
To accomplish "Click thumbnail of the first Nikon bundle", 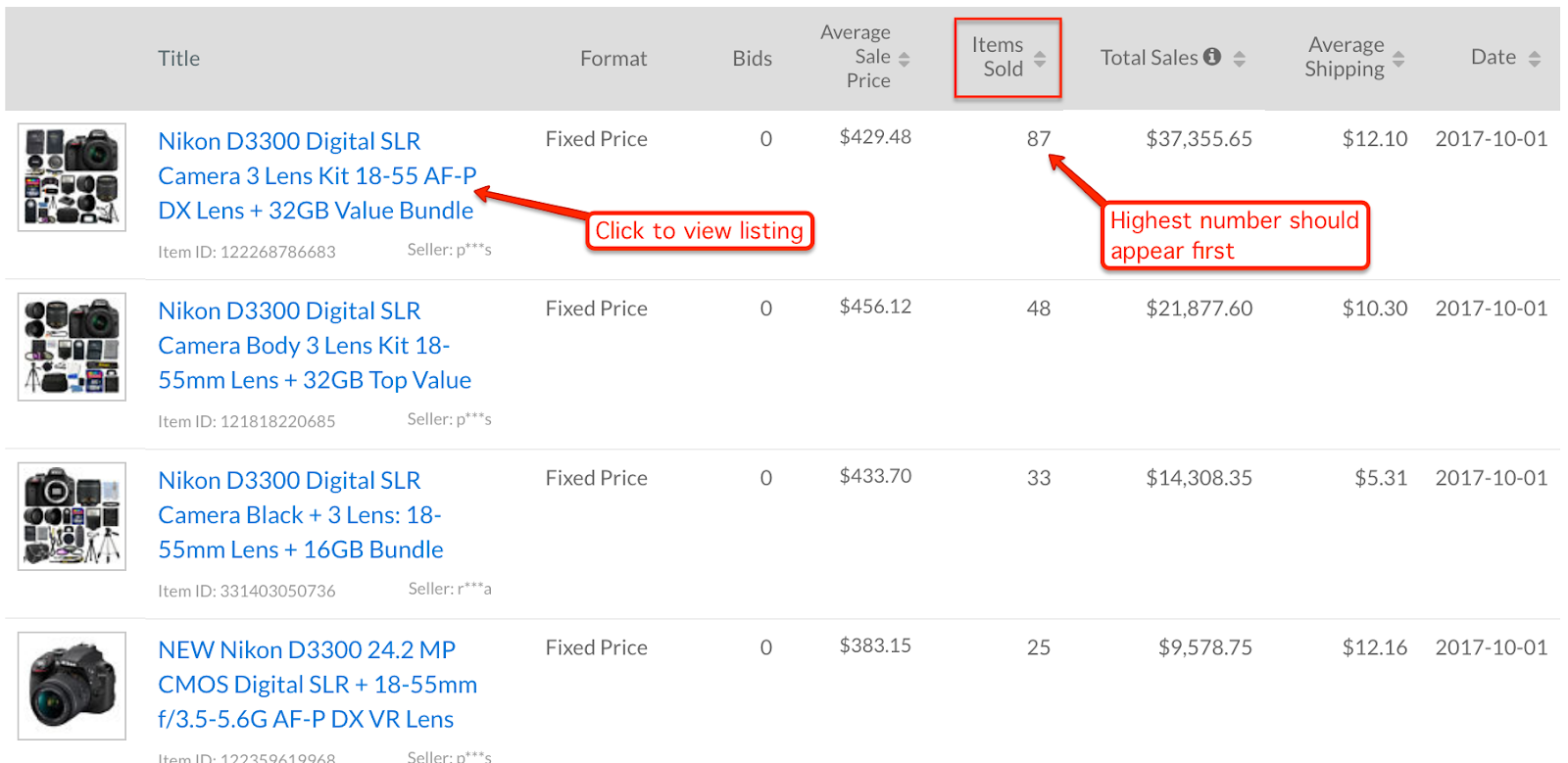I will [x=72, y=177].
